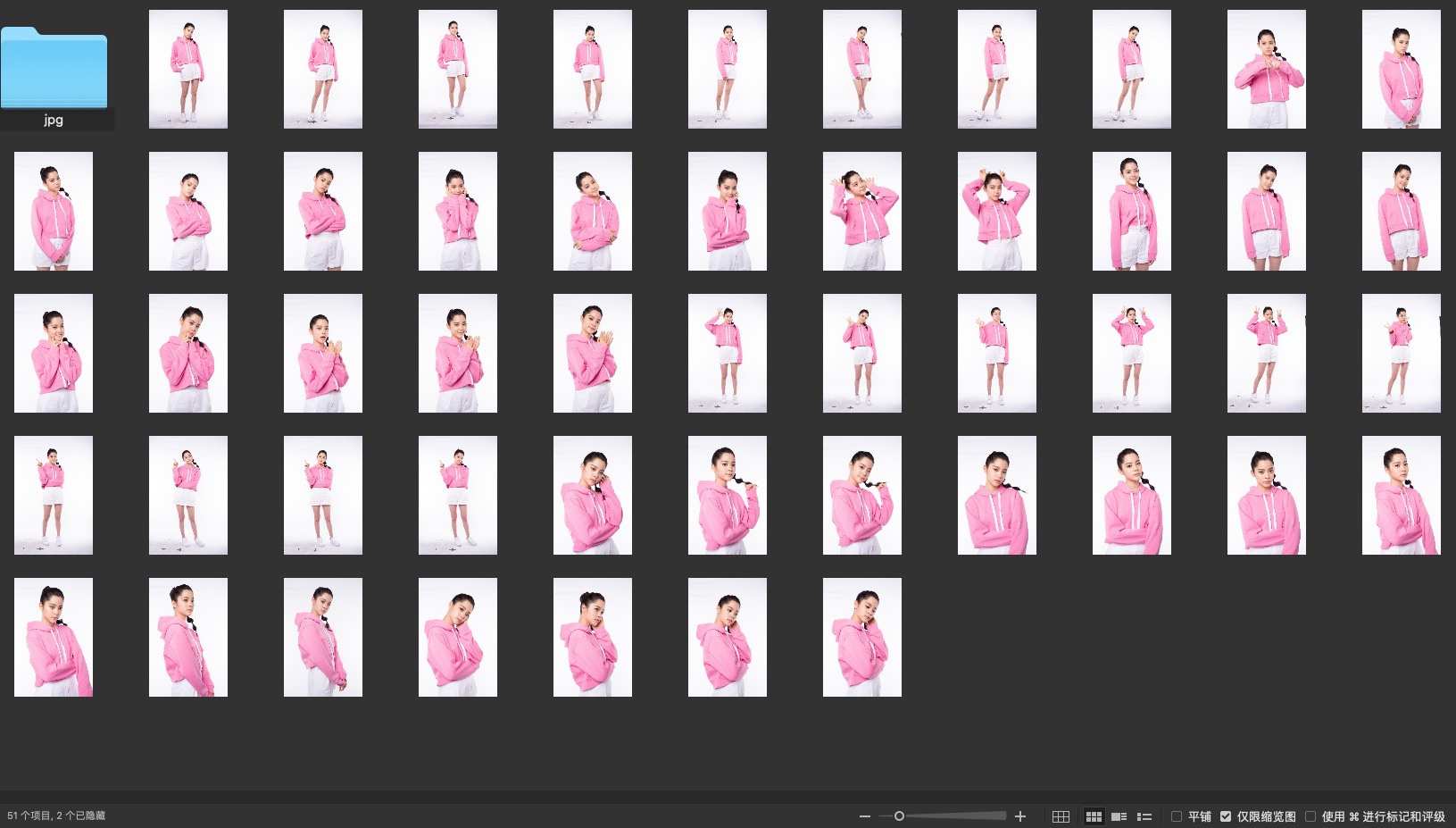Select the last thumbnail in the bottom row

861,637
